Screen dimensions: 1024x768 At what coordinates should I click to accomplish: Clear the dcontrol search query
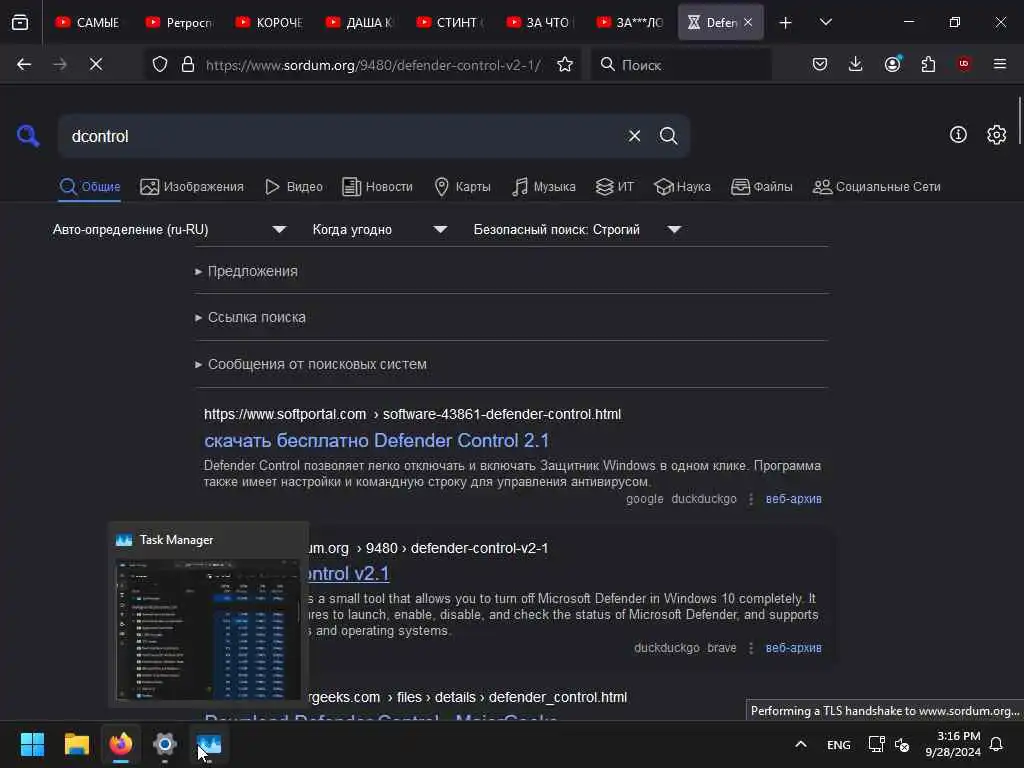[634, 136]
